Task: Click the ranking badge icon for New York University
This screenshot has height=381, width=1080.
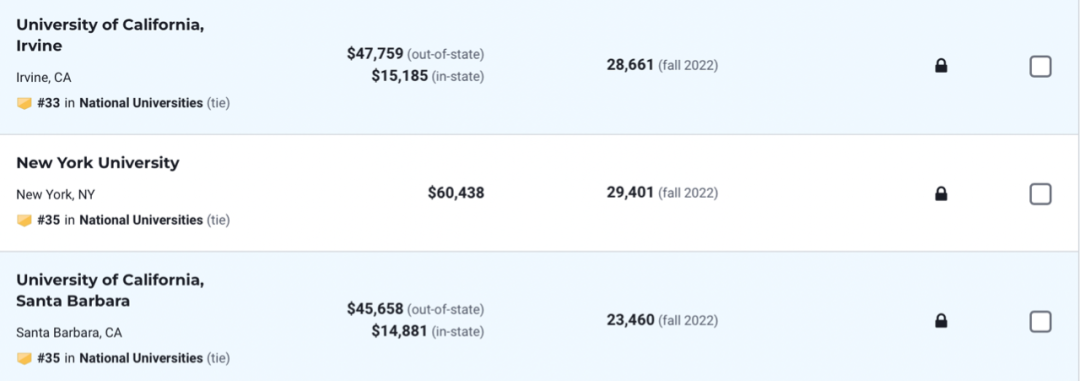Action: pyautogui.click(x=24, y=220)
